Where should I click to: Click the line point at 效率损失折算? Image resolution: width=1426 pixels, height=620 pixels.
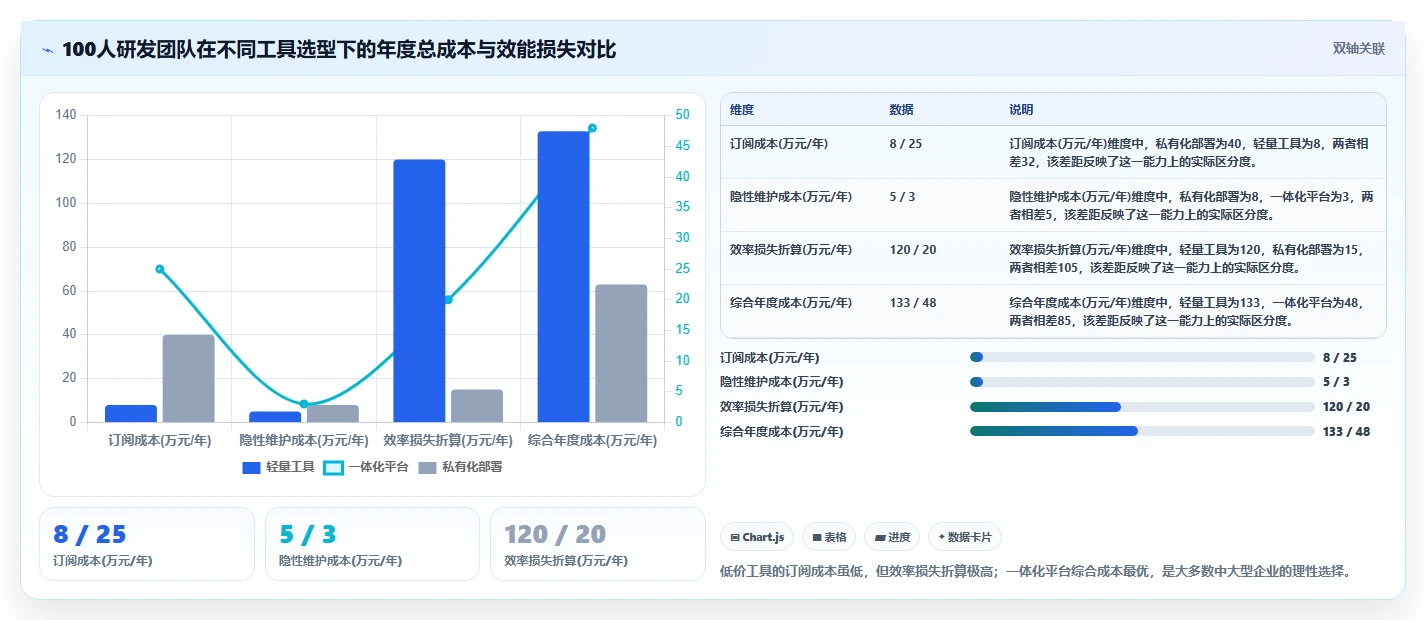448,300
